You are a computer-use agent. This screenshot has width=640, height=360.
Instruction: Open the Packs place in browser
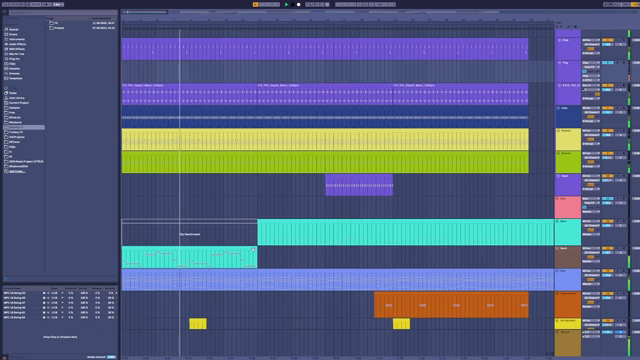pos(13,93)
